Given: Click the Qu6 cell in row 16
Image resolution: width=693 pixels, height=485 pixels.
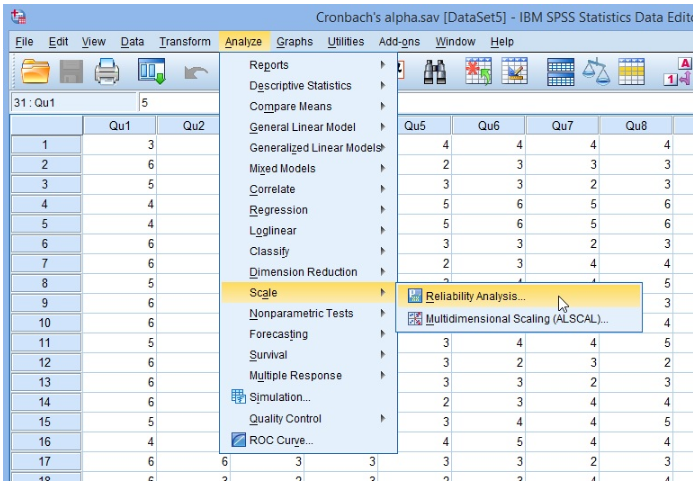Looking at the screenshot, I should point(488,441).
